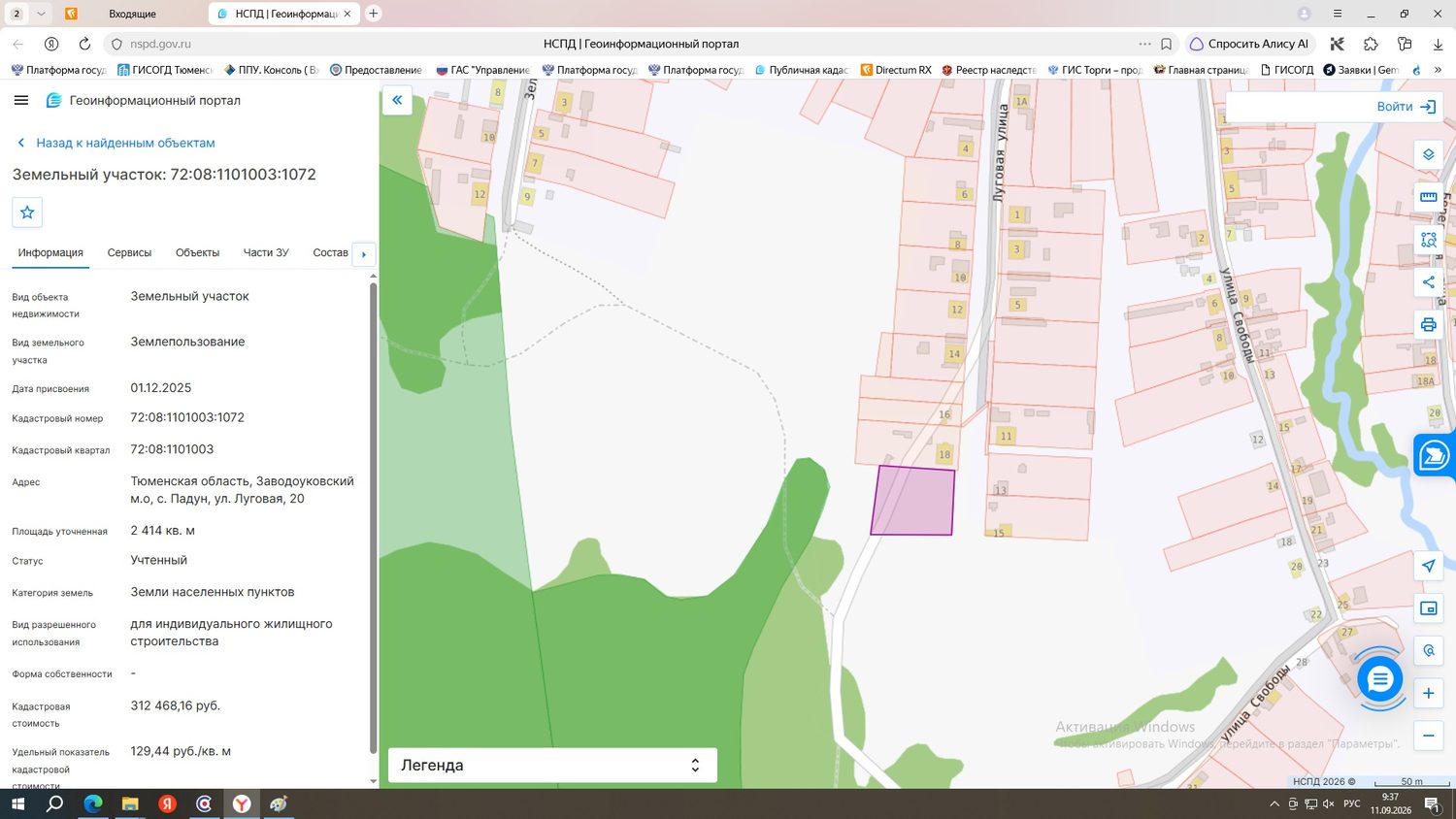This screenshot has width=1456, height=819.
Task: Add land plot to favorites with star
Action: click(27, 213)
